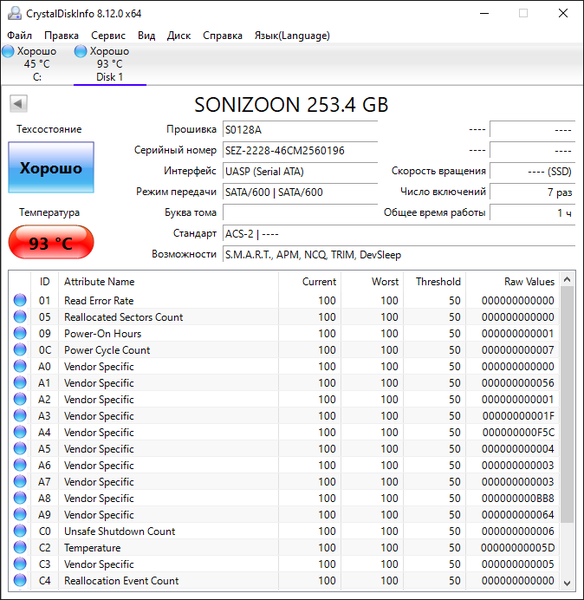Open the Сервис menu

(x=108, y=36)
